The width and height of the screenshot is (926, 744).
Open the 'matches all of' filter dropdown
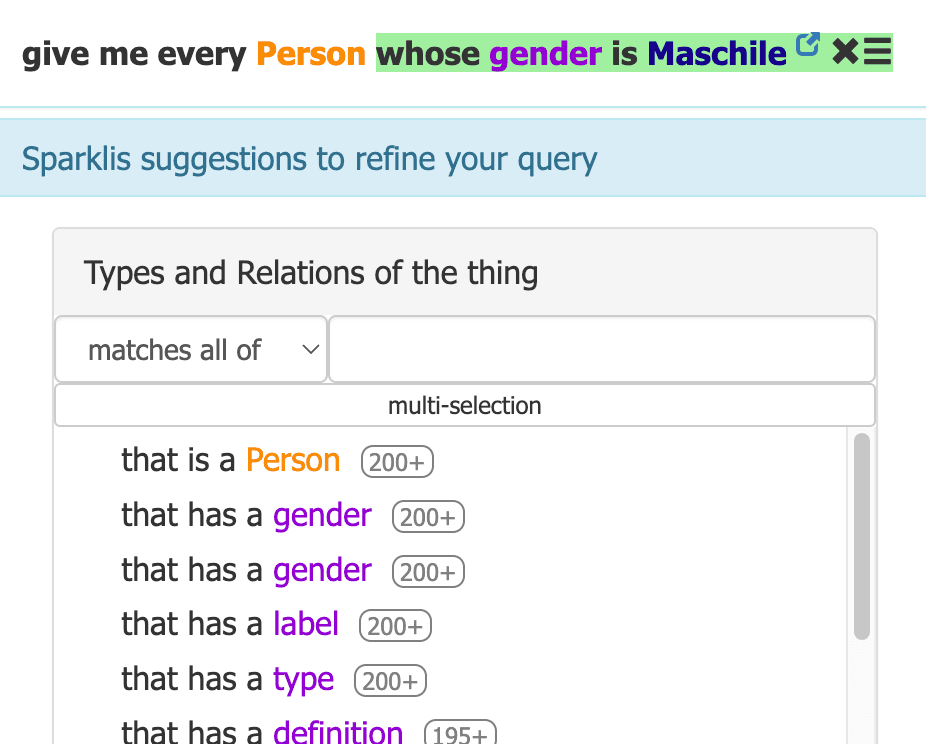(191, 350)
